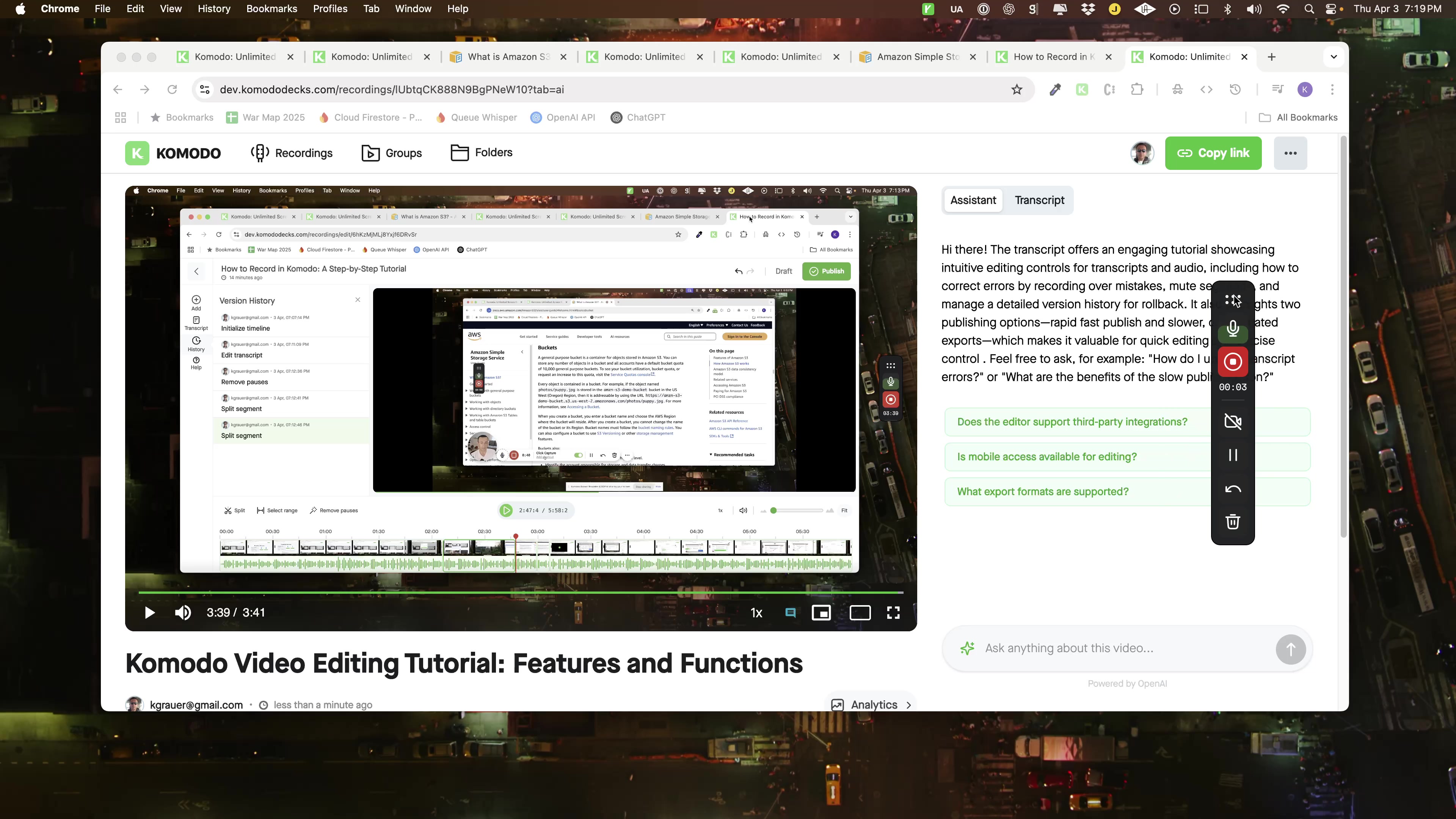Enter fullscreen video mode
The width and height of the screenshot is (1456, 819).
point(893,613)
